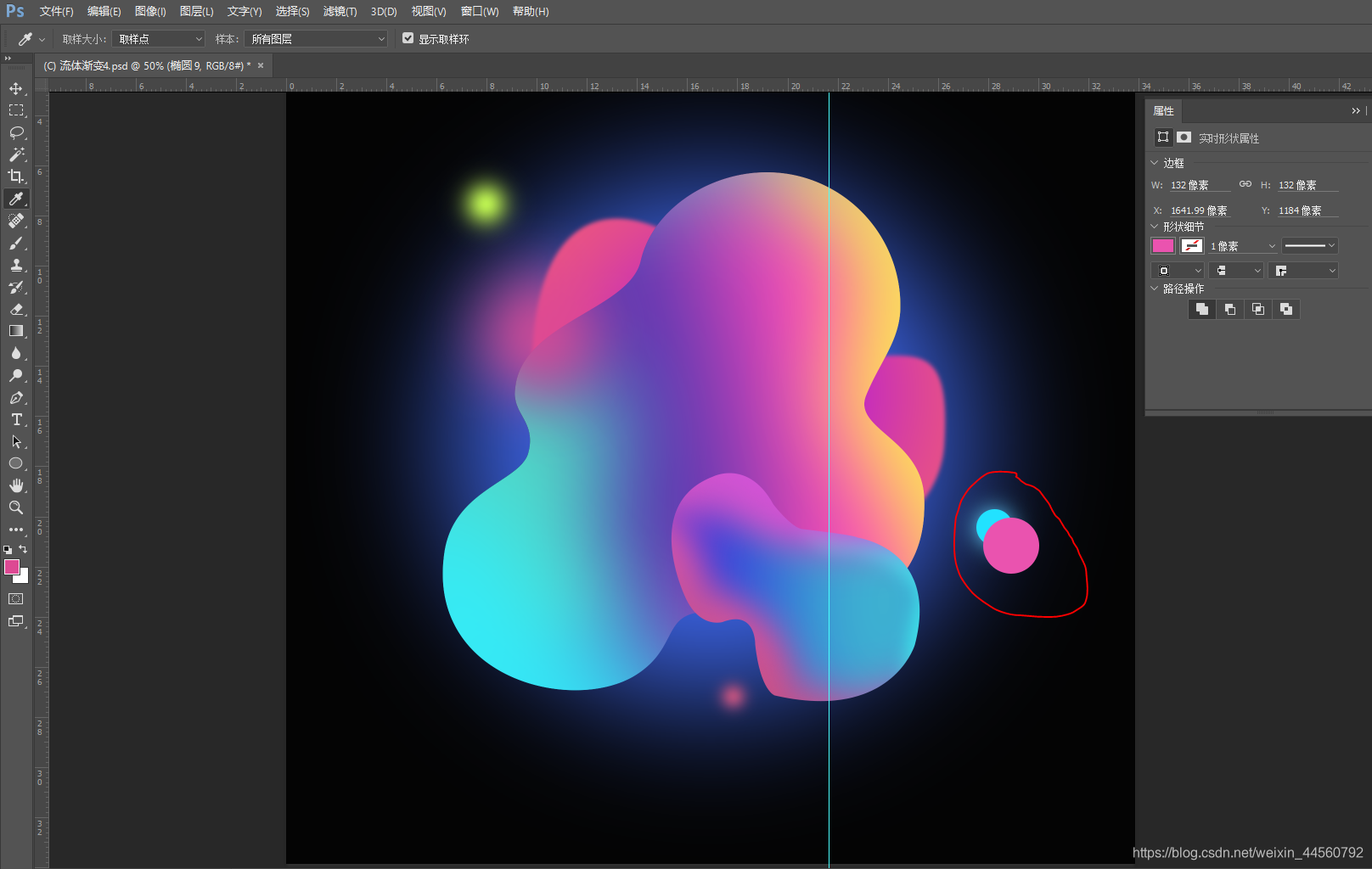Select the Zoom tool
The image size is (1372, 869).
pyautogui.click(x=16, y=507)
